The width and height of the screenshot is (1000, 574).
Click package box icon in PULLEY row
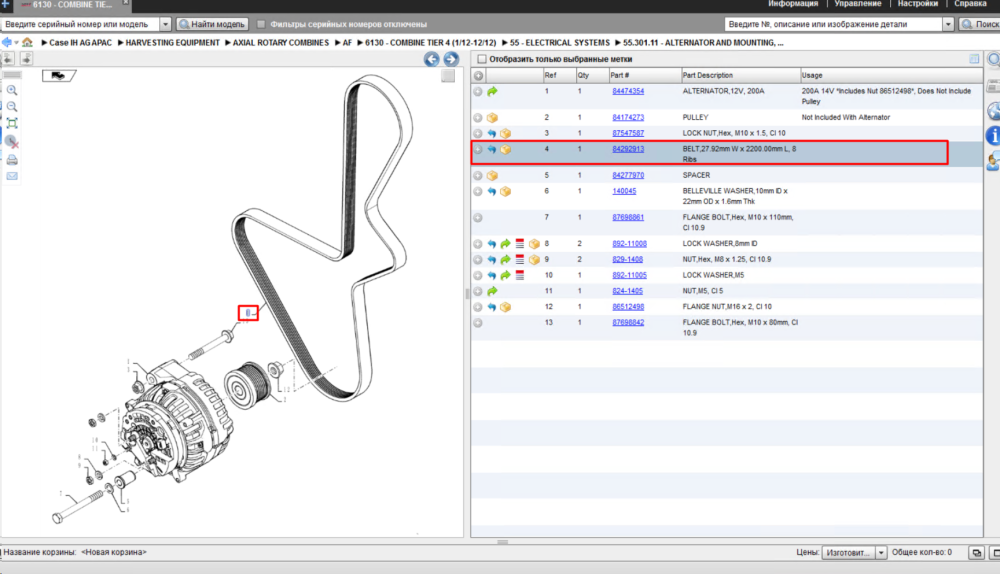[x=492, y=118]
